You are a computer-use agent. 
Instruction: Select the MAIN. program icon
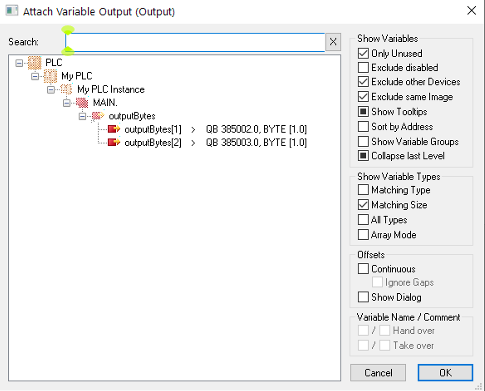pyautogui.click(x=82, y=103)
